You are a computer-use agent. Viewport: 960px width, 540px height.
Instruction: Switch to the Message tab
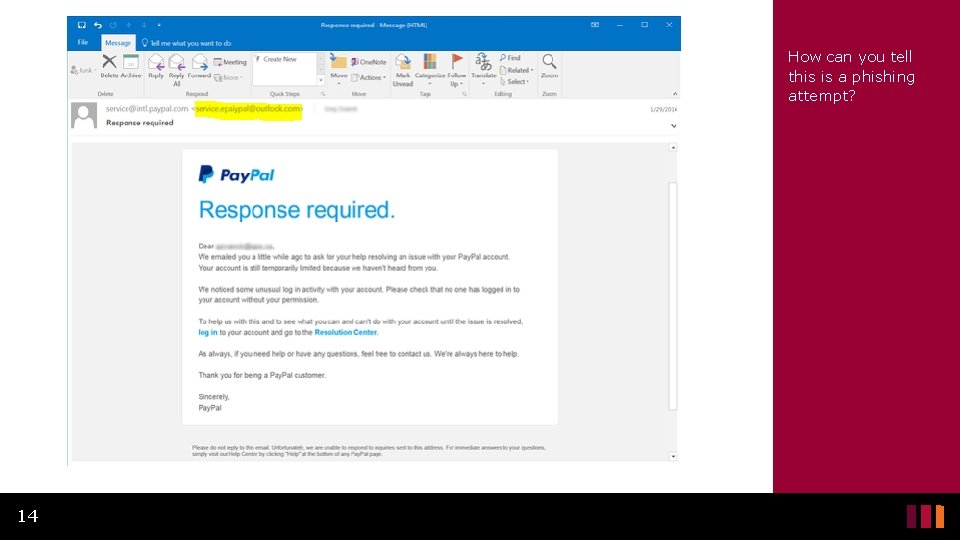(x=118, y=43)
